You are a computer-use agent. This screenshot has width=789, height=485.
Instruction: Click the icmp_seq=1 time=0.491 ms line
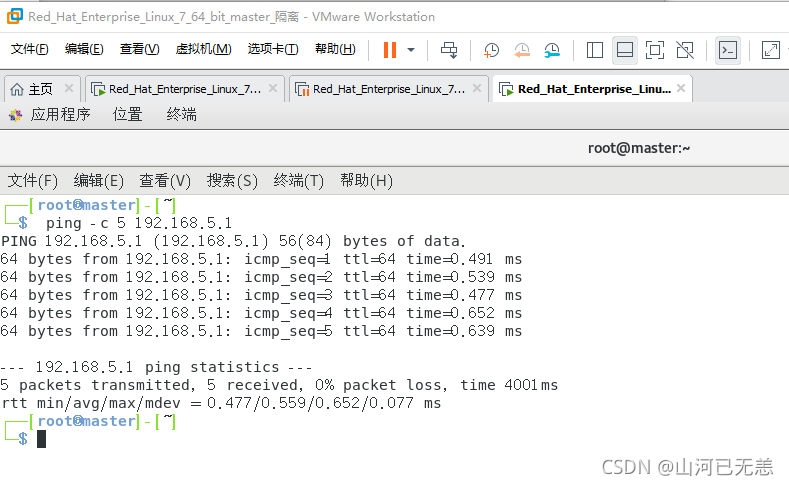(x=261, y=259)
